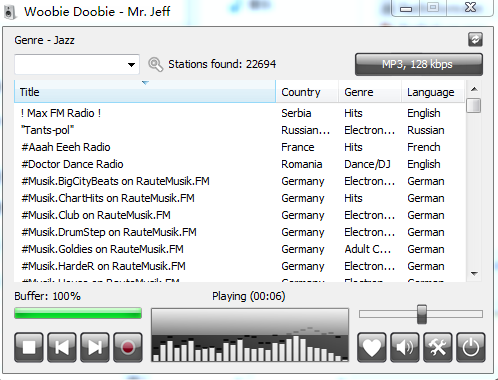Image resolution: width=498 pixels, height=380 pixels.
Task: Click the 'Playing (00:06)' status text
Action: [249, 296]
